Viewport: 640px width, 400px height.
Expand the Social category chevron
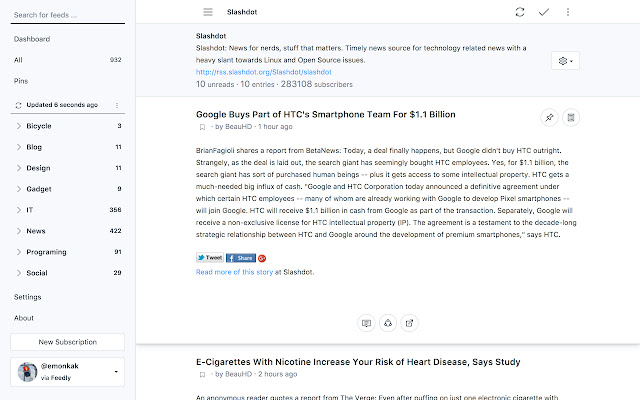point(18,273)
